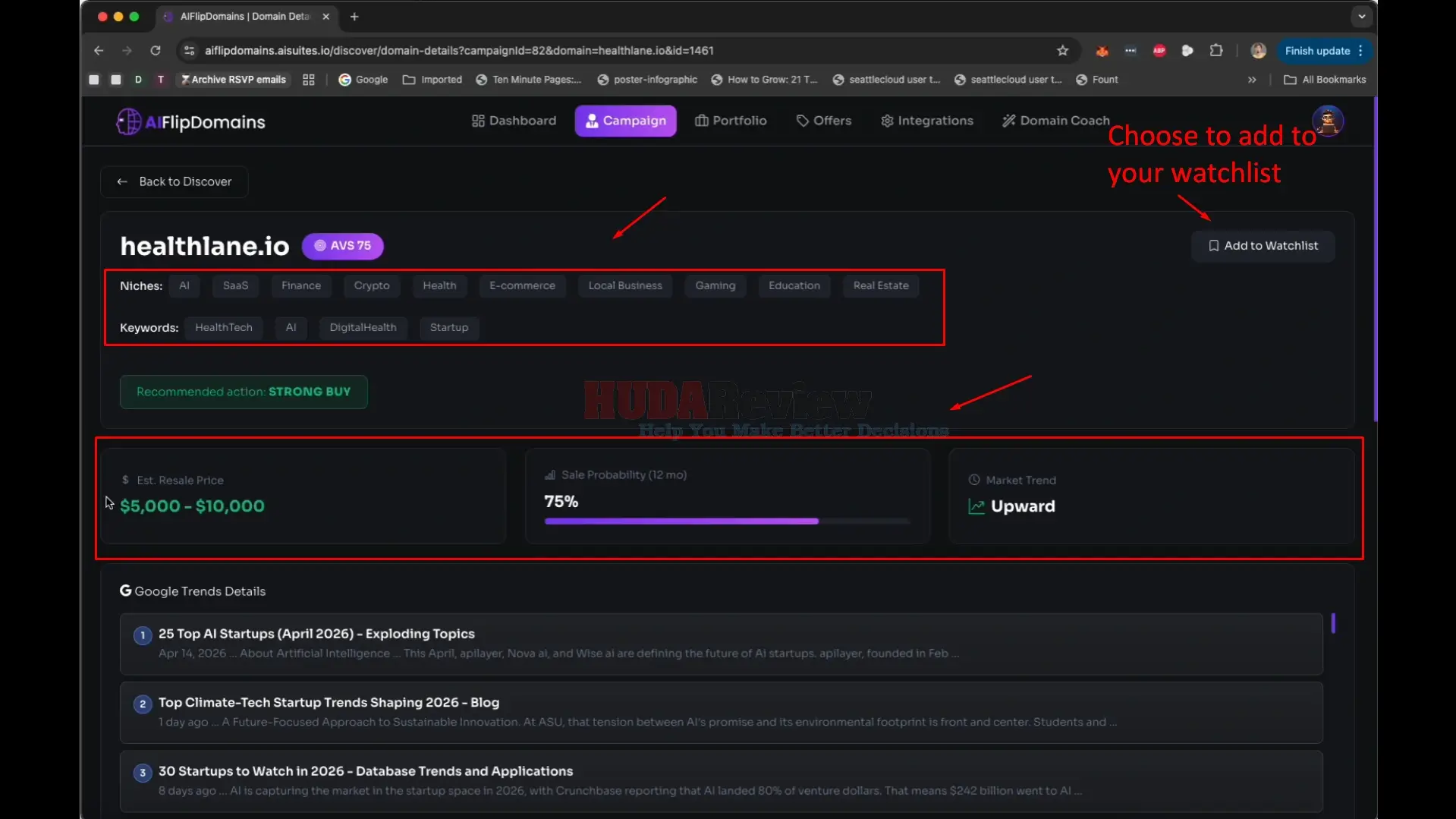This screenshot has width=1456, height=819.
Task: Click the Health niche tag
Action: (439, 286)
